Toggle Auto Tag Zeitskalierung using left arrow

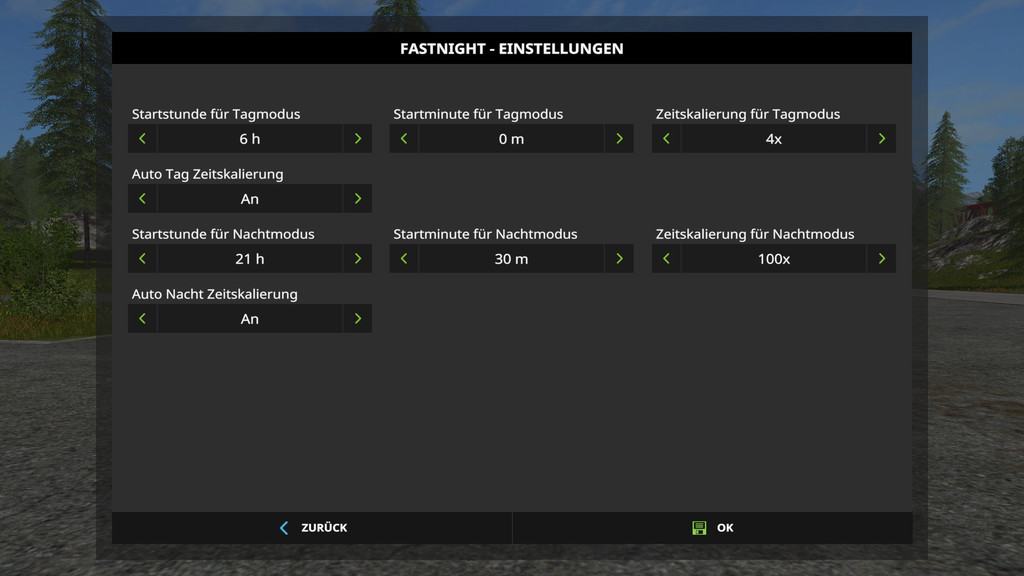click(x=142, y=199)
